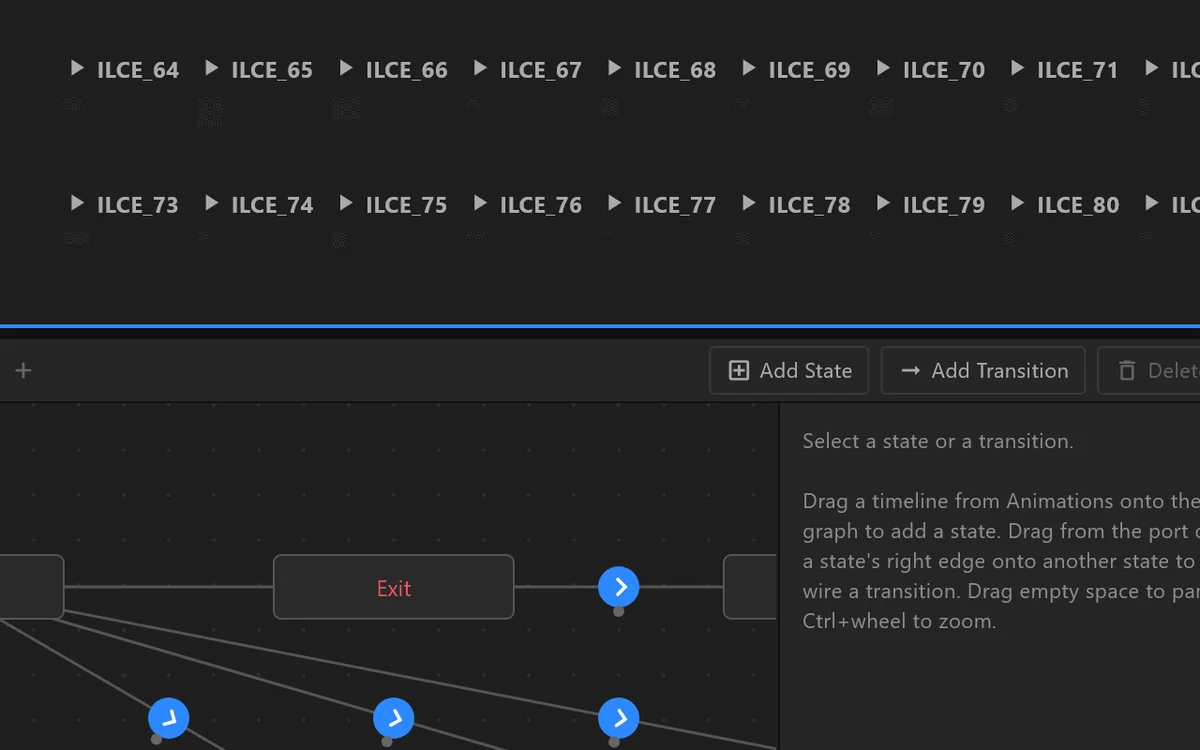Expand the ILCE_70 timeline entry
Viewport: 1200px width, 750px height.
tap(883, 68)
